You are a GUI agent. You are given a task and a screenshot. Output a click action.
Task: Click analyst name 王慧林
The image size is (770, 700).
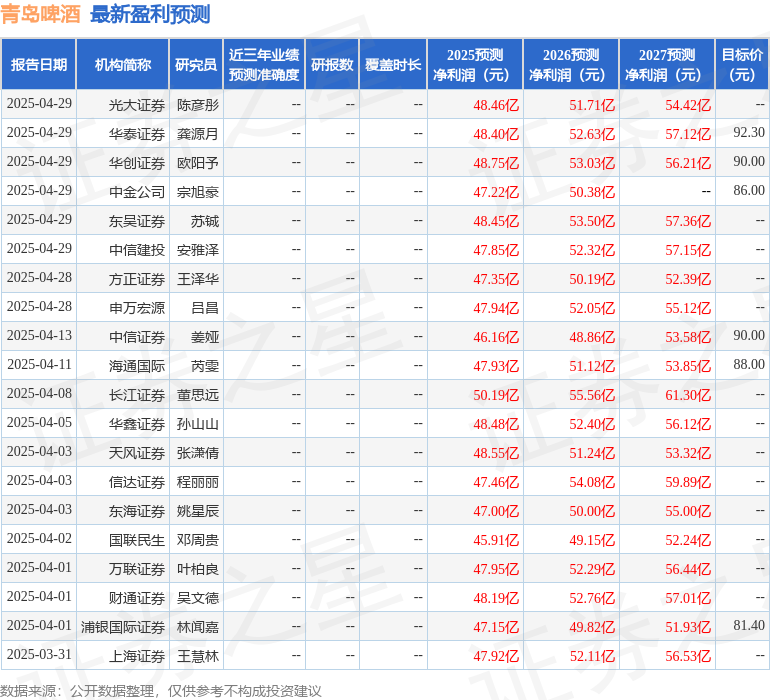point(198,656)
